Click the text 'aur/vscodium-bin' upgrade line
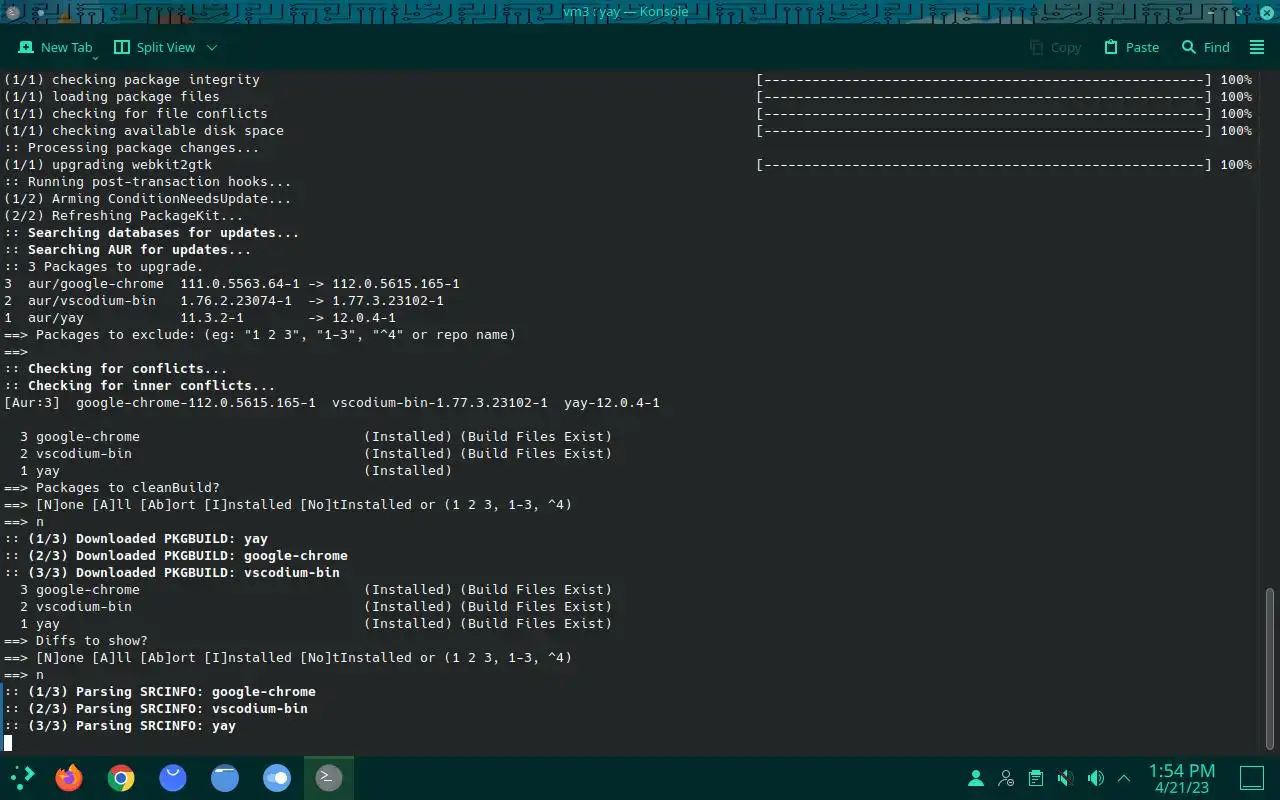Screen dimensions: 1280x800 pos(224,301)
